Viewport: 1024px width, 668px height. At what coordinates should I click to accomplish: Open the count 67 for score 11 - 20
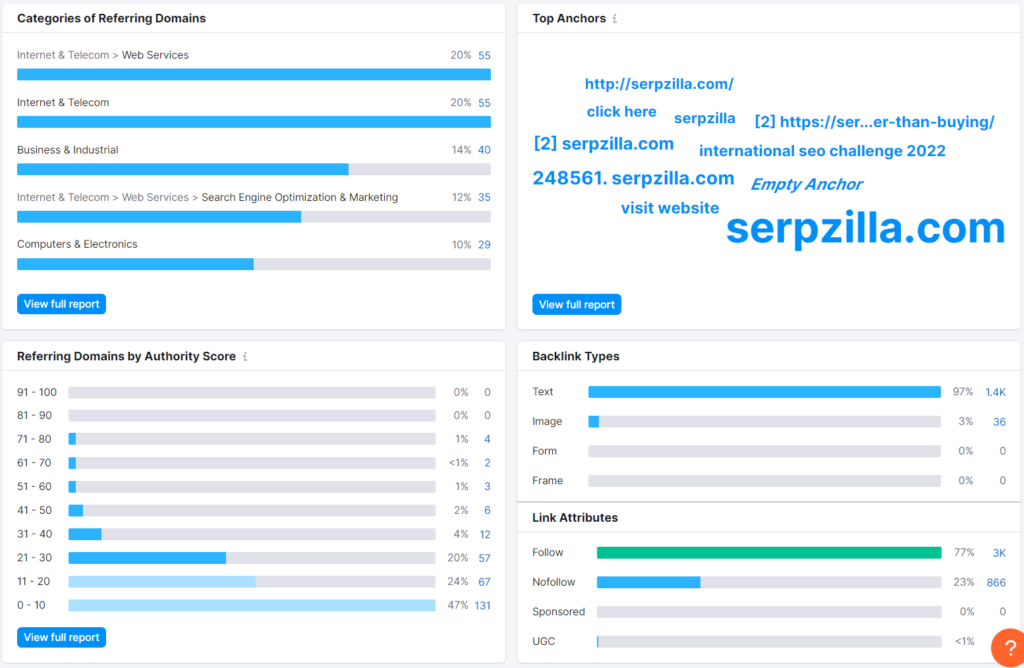tap(485, 582)
